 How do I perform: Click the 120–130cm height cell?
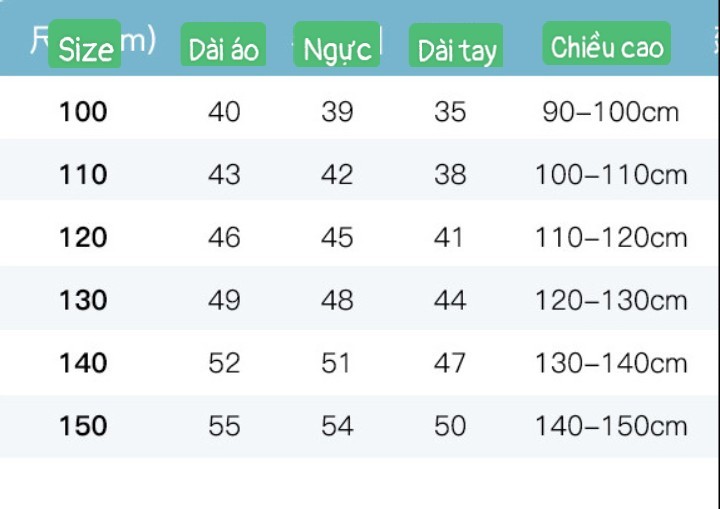(611, 300)
